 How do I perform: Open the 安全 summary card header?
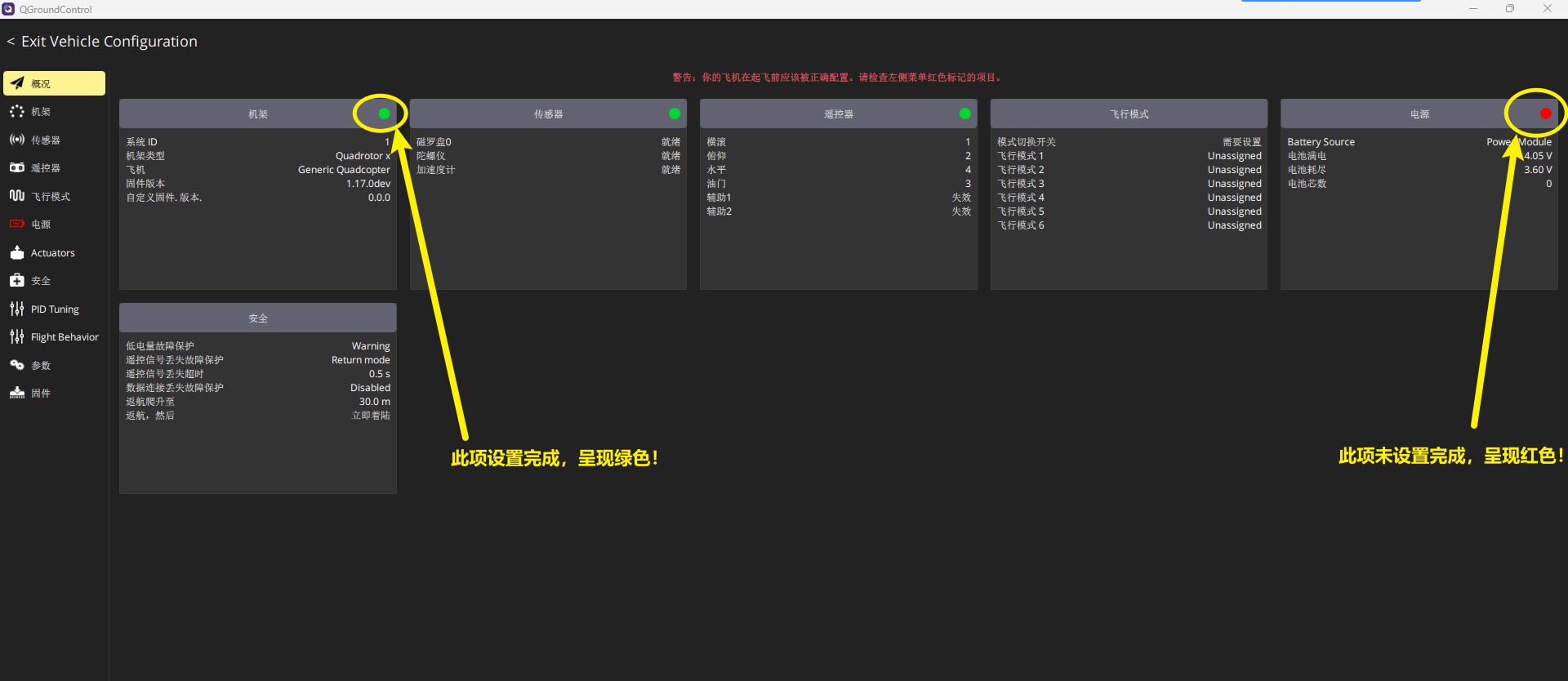pyautogui.click(x=258, y=318)
